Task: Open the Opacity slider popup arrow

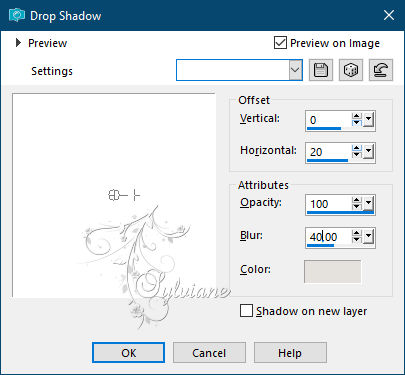Action: 368,204
